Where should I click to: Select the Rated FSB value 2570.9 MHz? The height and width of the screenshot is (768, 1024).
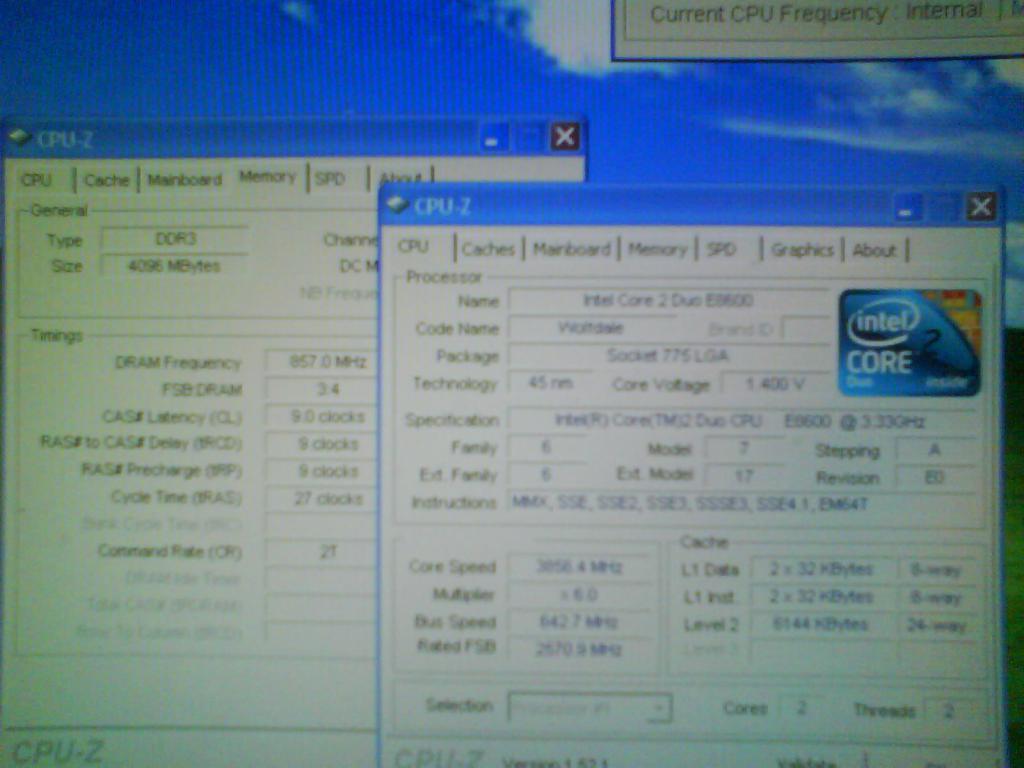click(580, 648)
